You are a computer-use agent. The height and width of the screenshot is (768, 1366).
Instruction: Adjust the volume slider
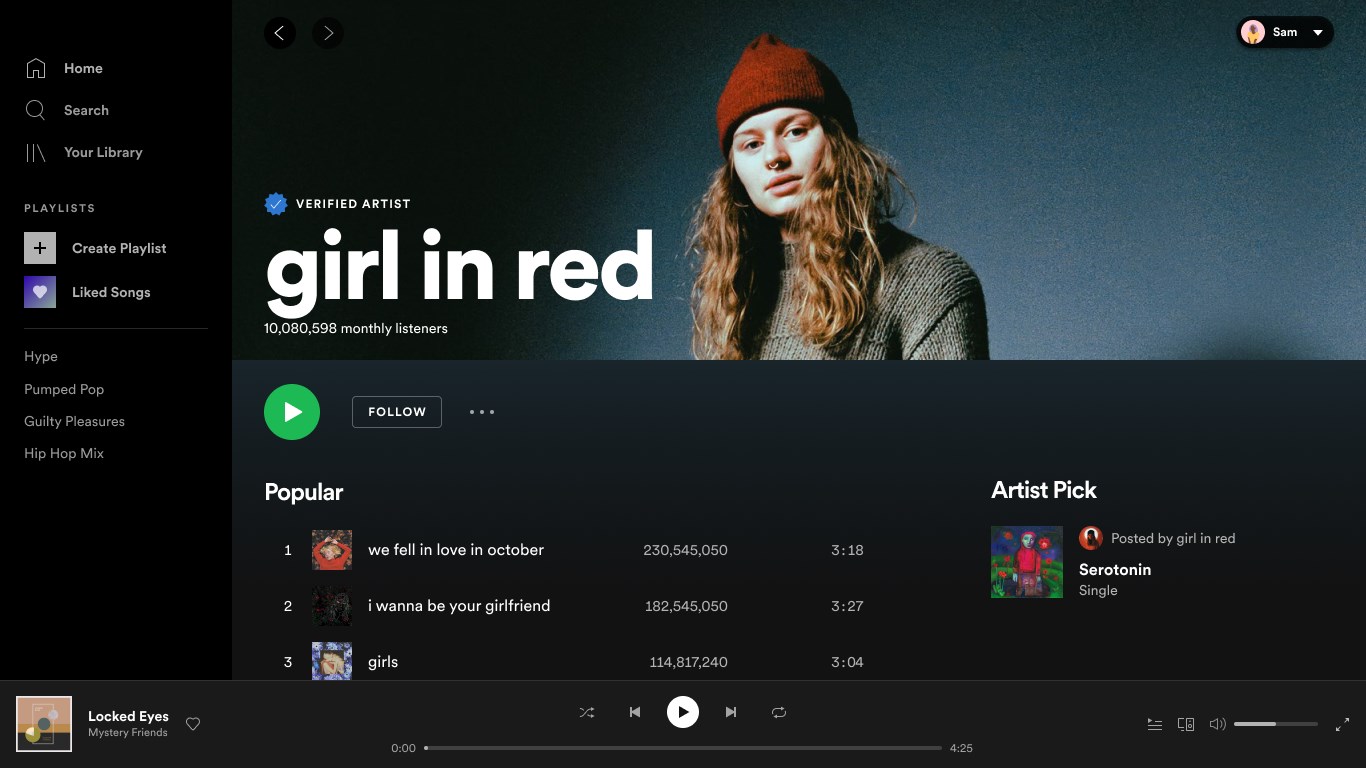point(1275,724)
